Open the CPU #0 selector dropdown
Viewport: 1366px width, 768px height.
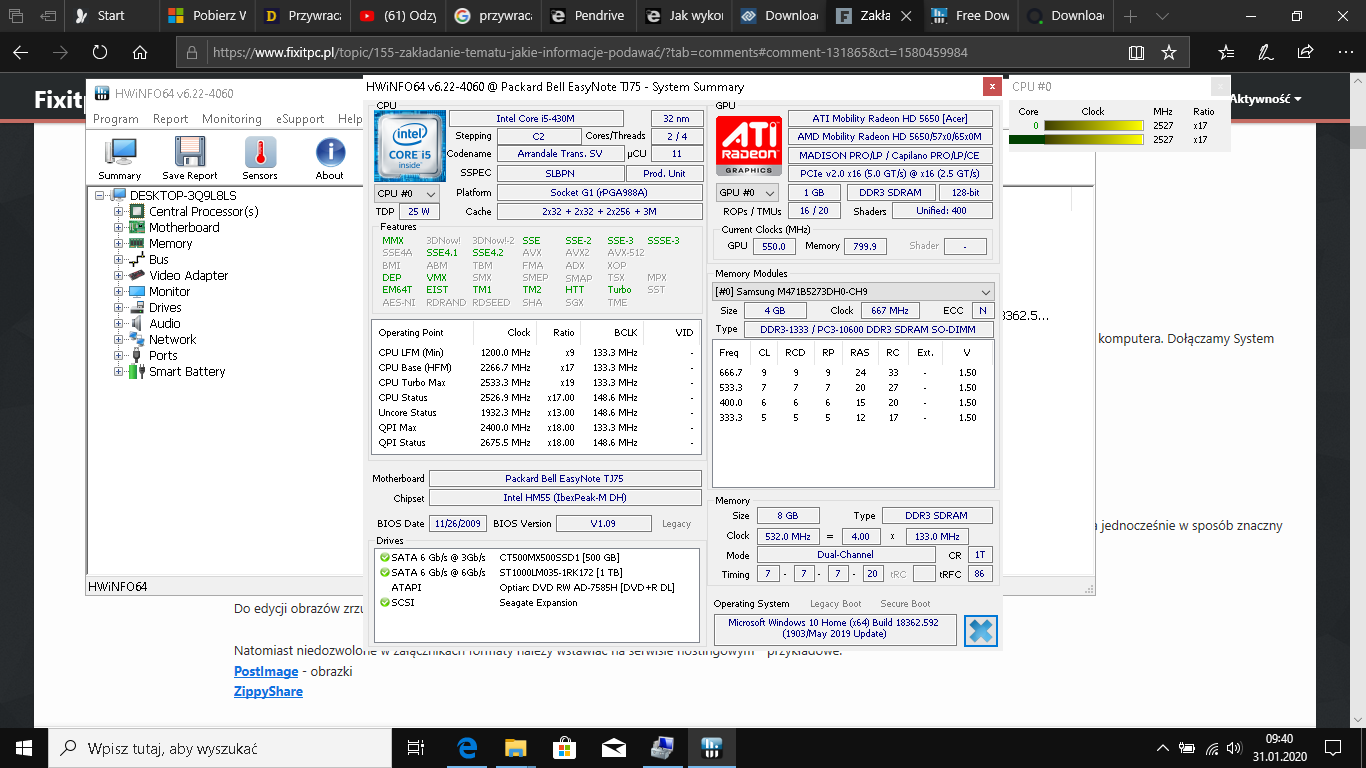click(x=407, y=193)
